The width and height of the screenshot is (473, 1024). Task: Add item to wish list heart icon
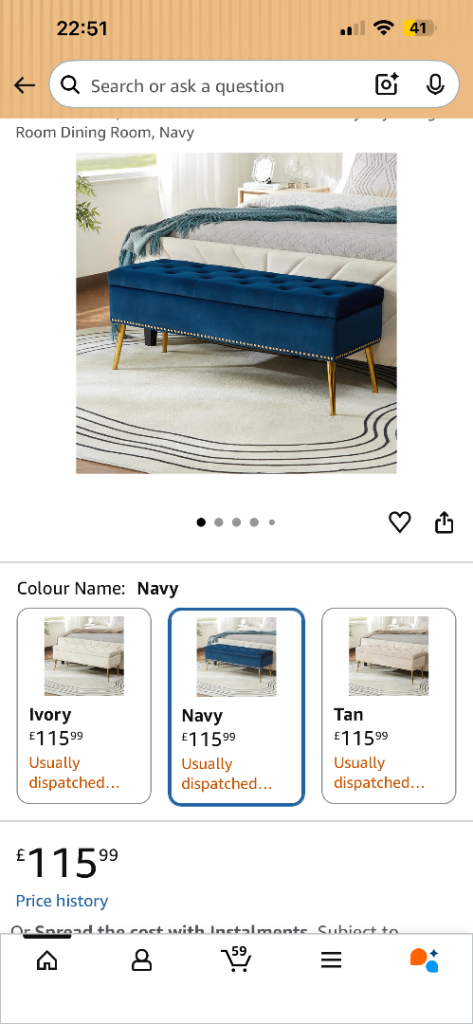pyautogui.click(x=399, y=522)
